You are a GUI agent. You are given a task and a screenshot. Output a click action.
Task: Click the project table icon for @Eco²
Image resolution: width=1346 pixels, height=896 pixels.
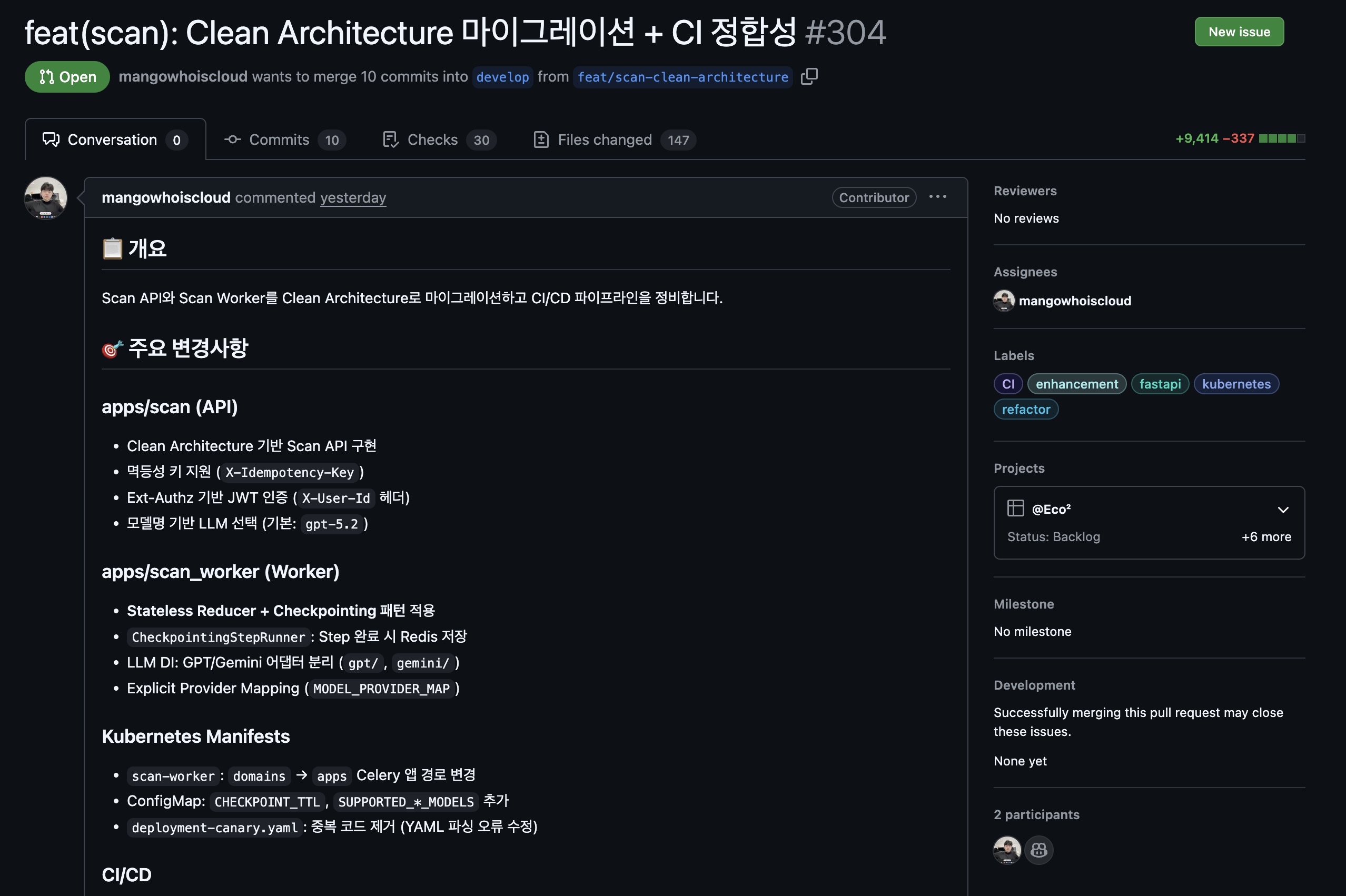(x=1015, y=509)
